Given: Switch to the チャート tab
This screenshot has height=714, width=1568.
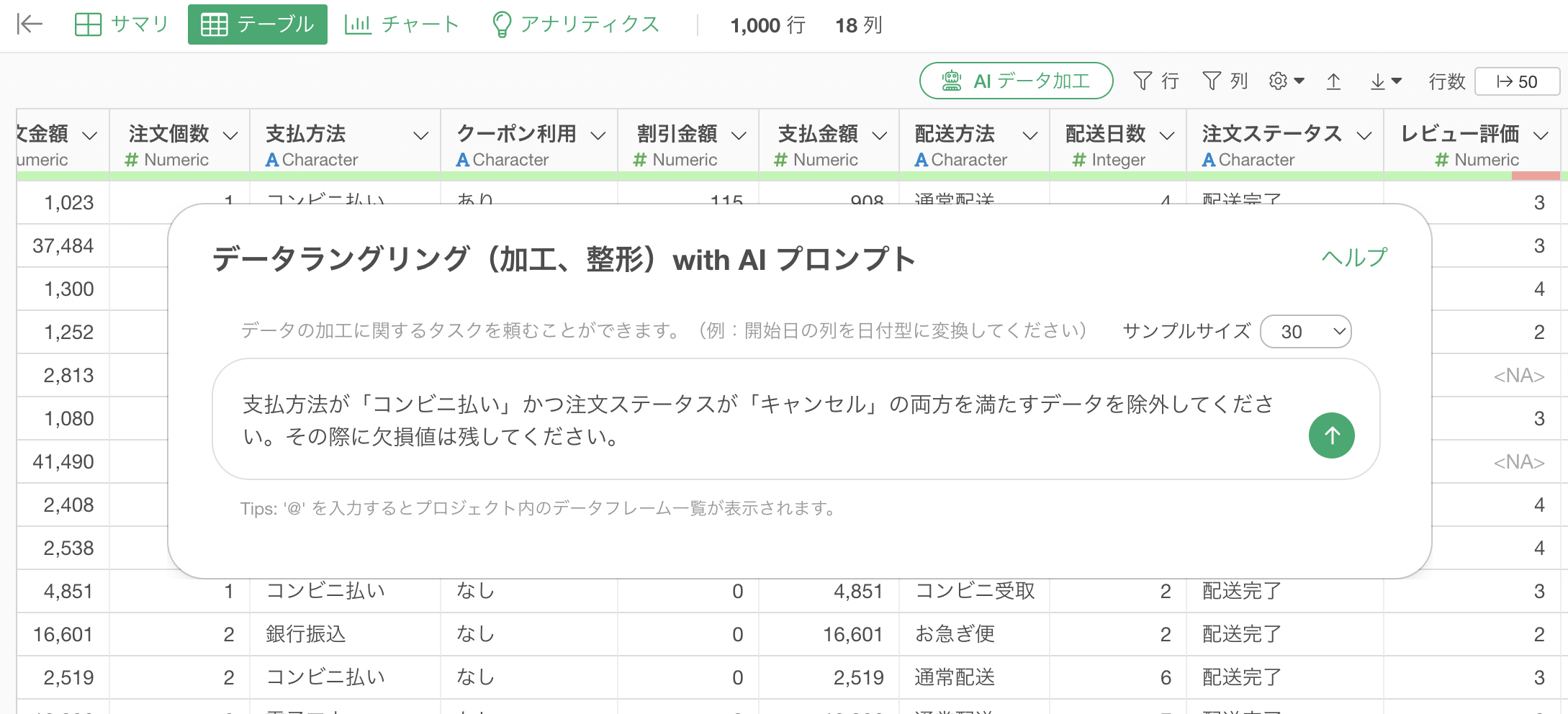Looking at the screenshot, I should pyautogui.click(x=402, y=24).
